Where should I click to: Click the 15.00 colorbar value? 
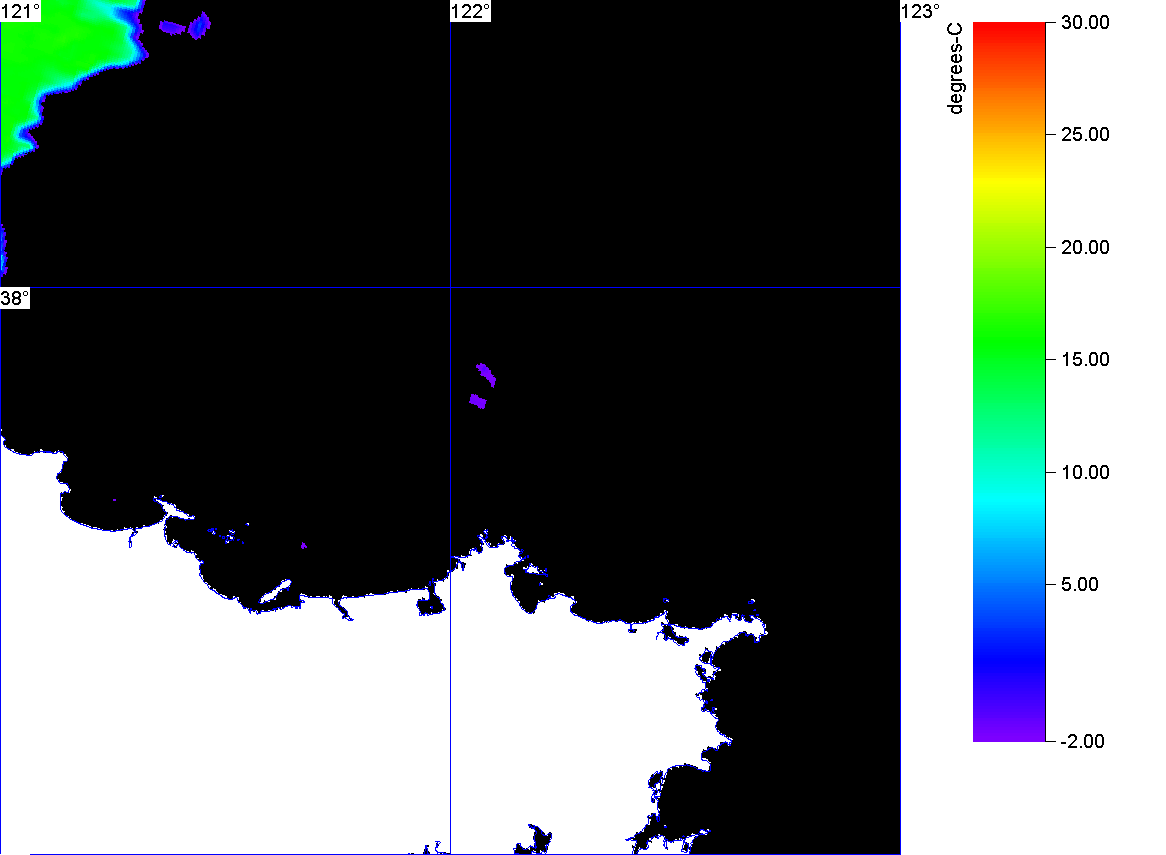point(1085,360)
